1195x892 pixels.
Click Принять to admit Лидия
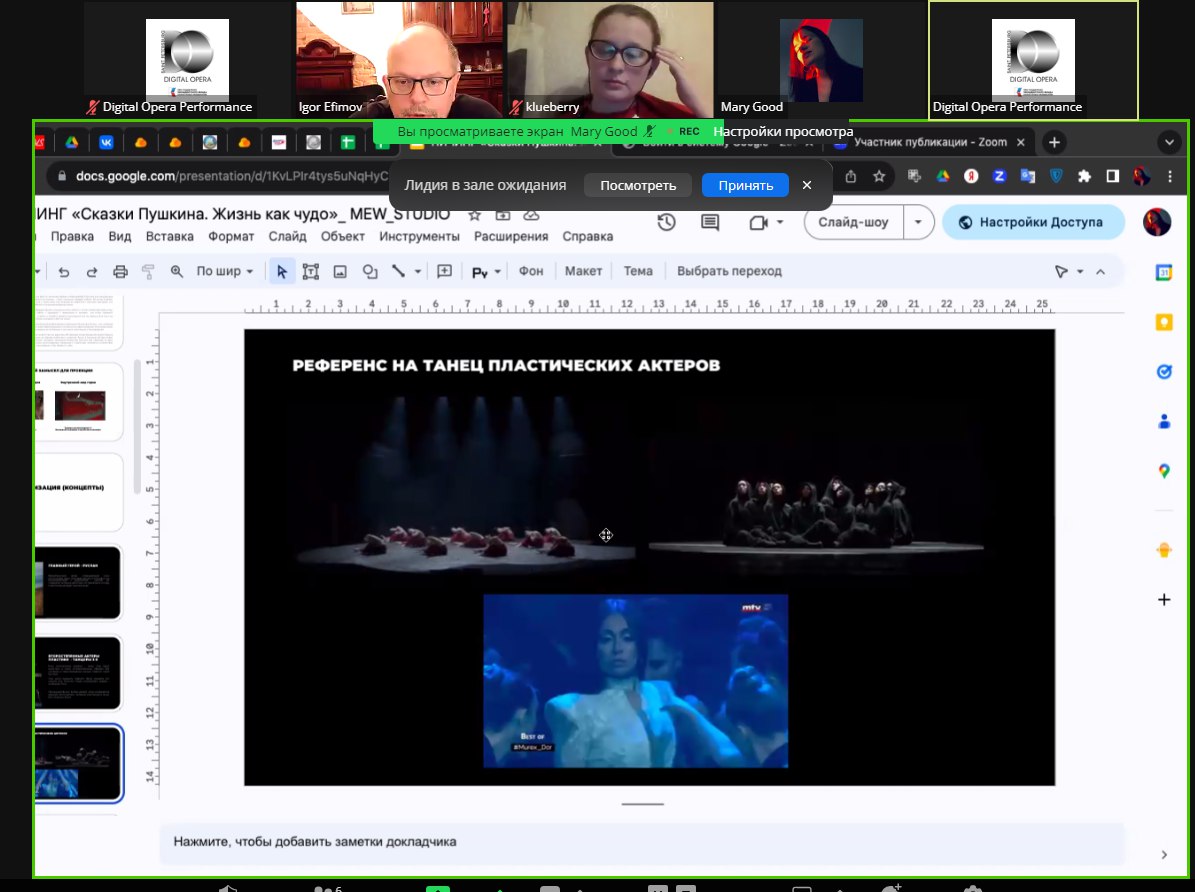click(x=745, y=185)
